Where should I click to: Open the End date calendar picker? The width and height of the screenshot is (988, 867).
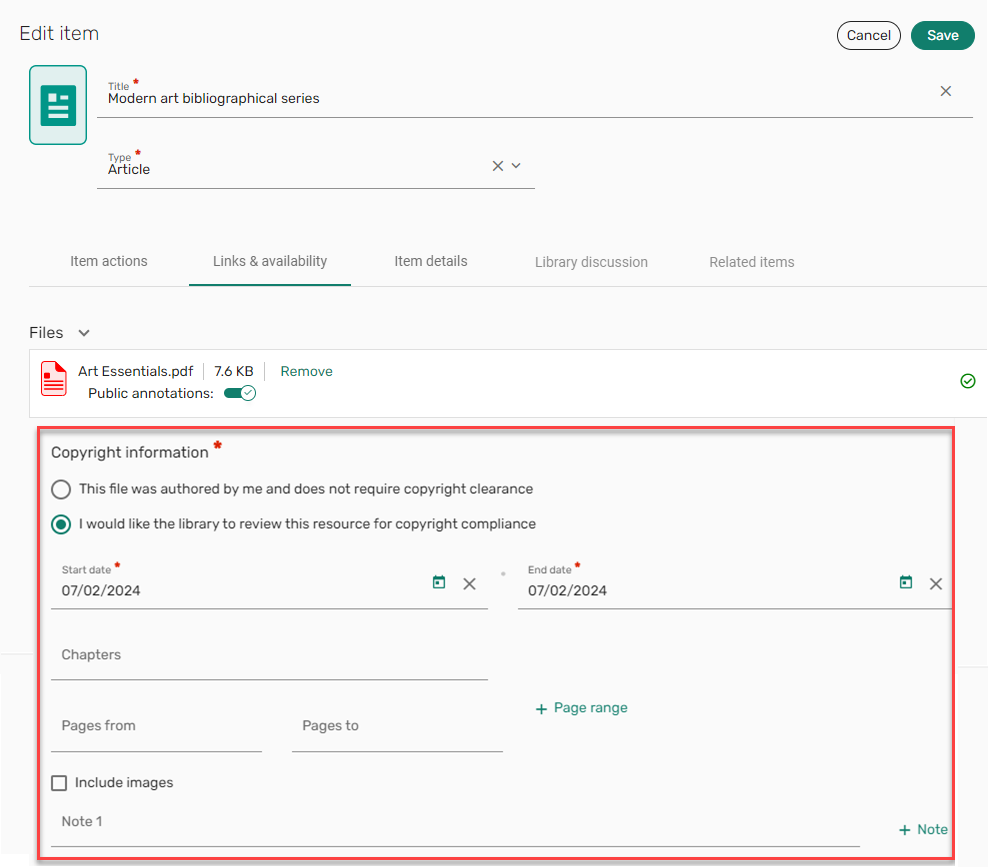pos(906,582)
